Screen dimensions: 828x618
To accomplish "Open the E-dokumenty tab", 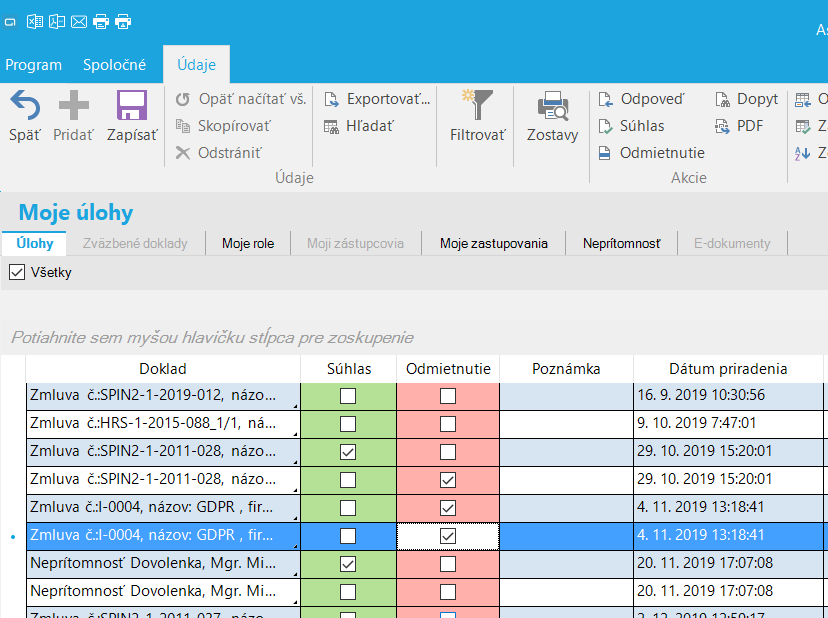I will 732,244.
